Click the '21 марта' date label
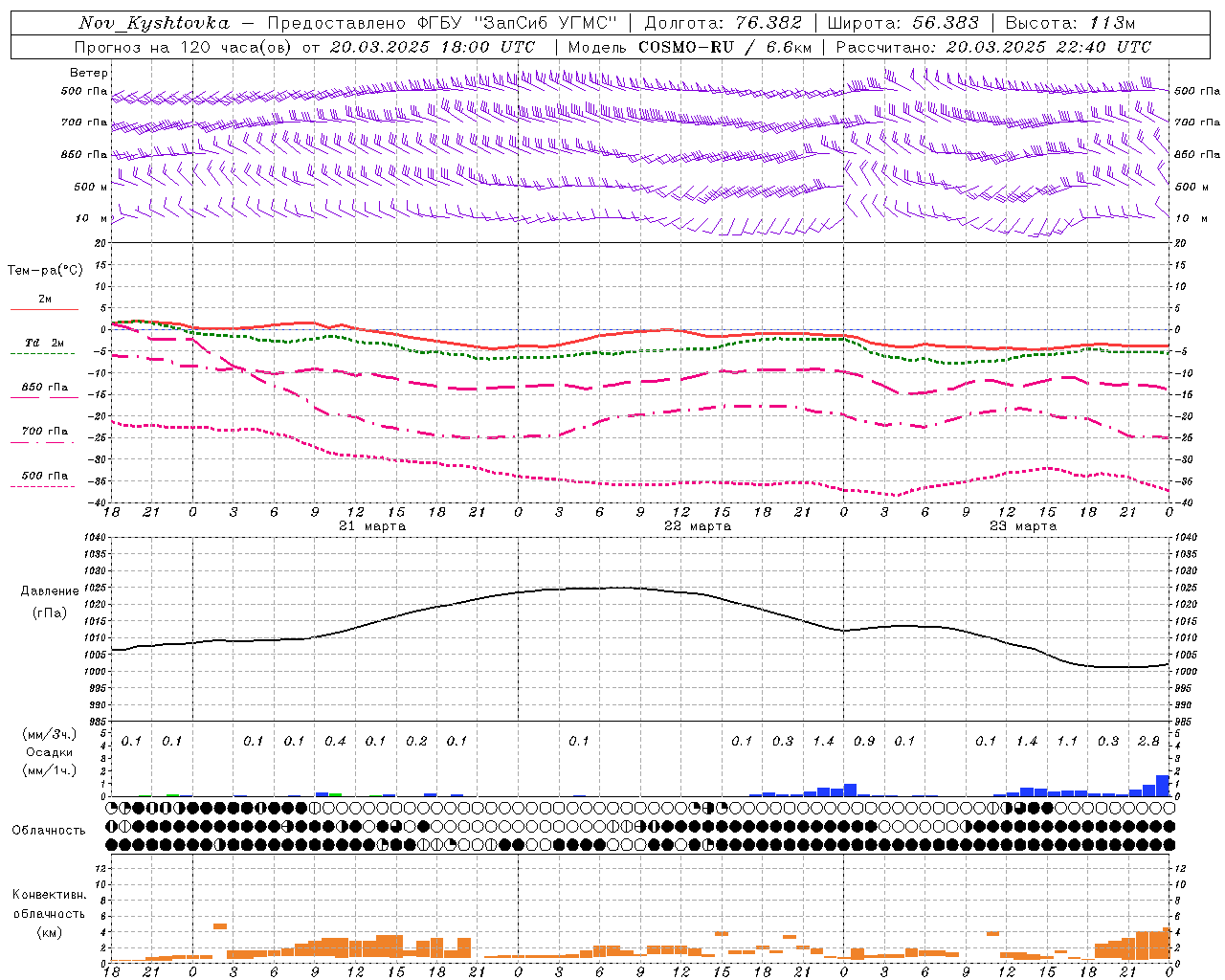 (x=372, y=526)
